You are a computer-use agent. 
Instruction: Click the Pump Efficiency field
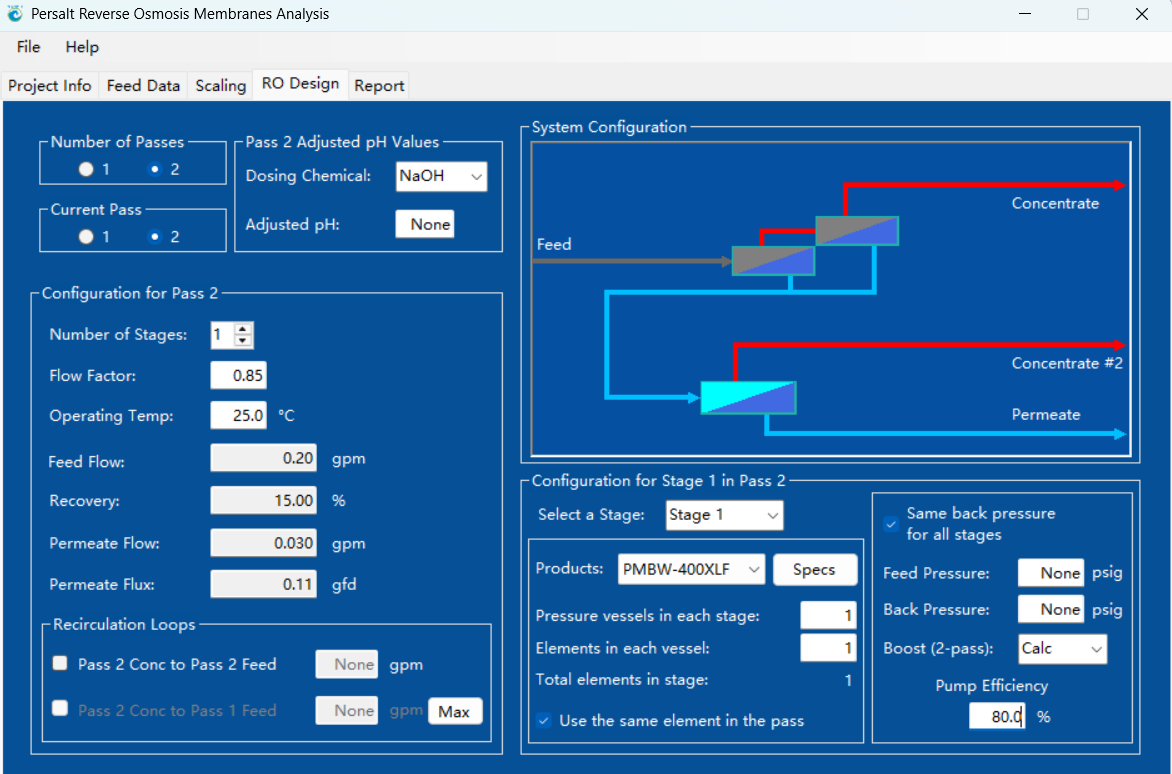997,716
